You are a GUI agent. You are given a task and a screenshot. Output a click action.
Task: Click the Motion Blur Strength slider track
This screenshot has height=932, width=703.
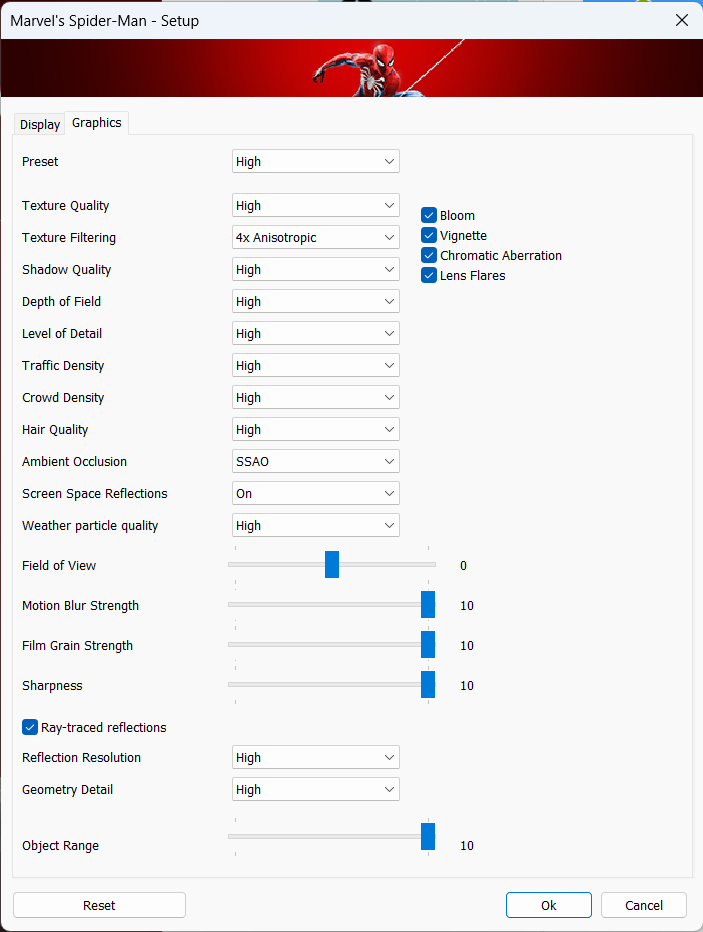click(320, 604)
